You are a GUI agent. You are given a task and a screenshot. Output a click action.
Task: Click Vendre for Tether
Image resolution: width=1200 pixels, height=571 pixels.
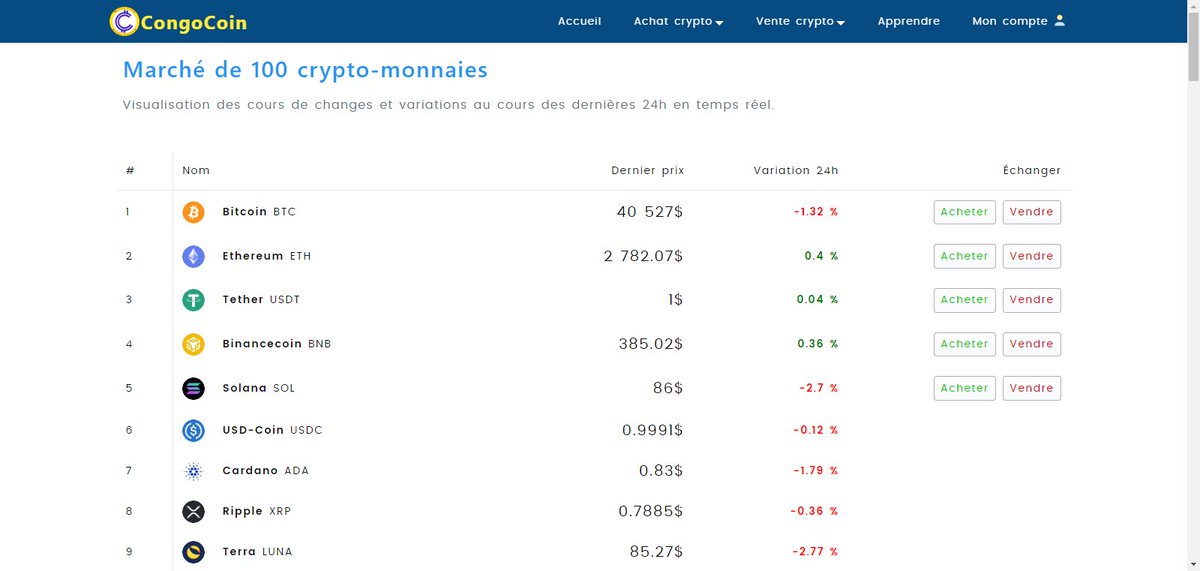[1032, 300]
